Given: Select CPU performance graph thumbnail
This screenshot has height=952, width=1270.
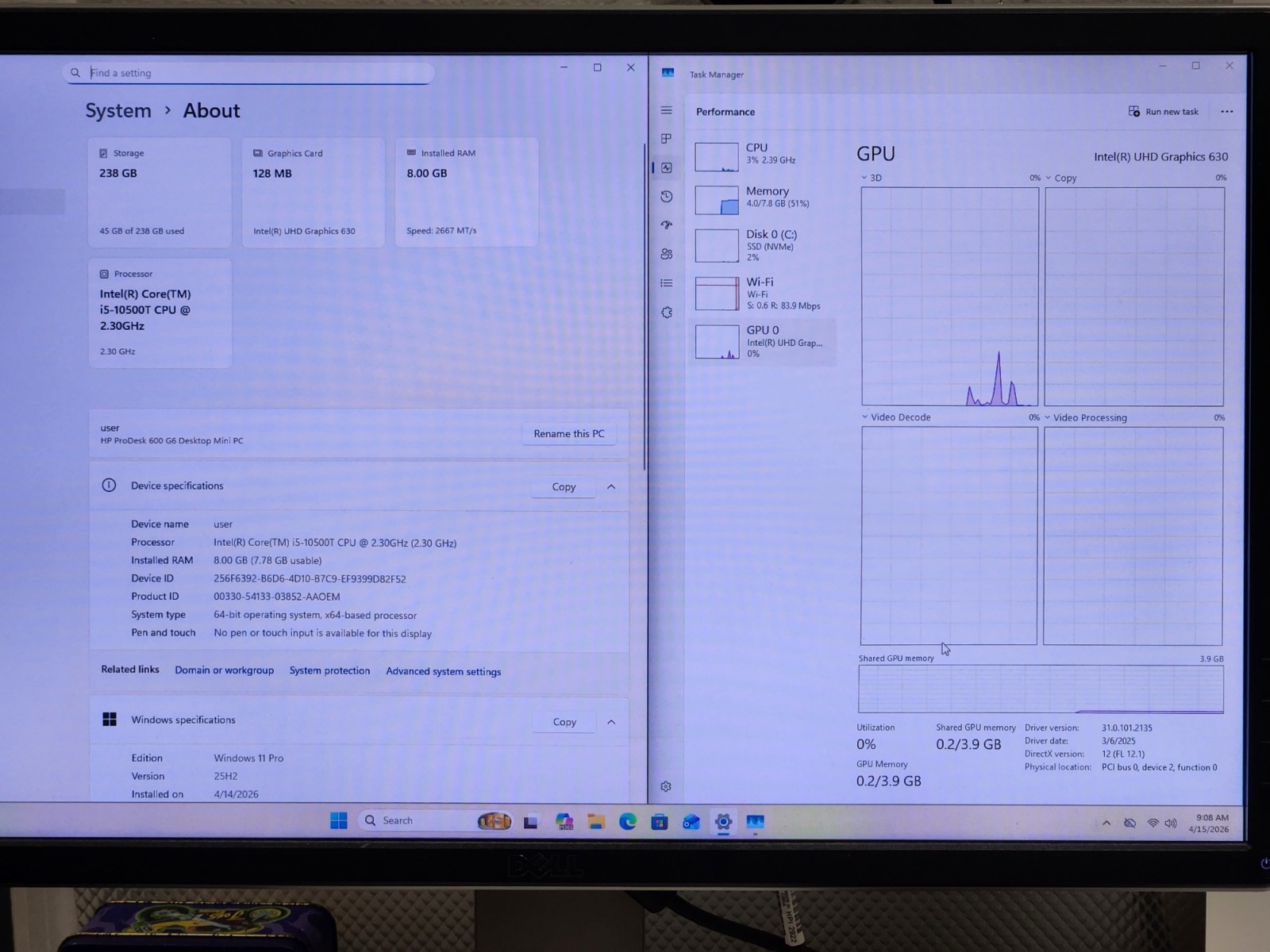Looking at the screenshot, I should click(x=717, y=157).
